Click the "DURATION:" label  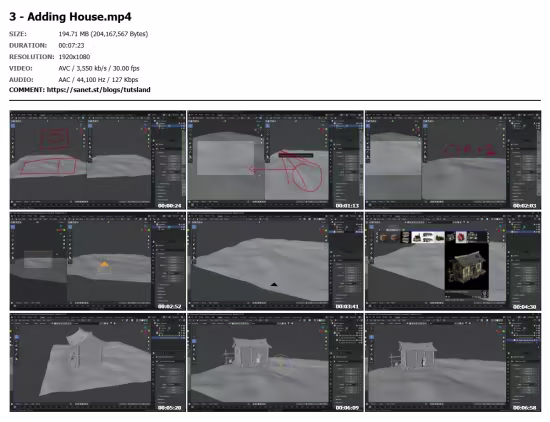pos(28,45)
